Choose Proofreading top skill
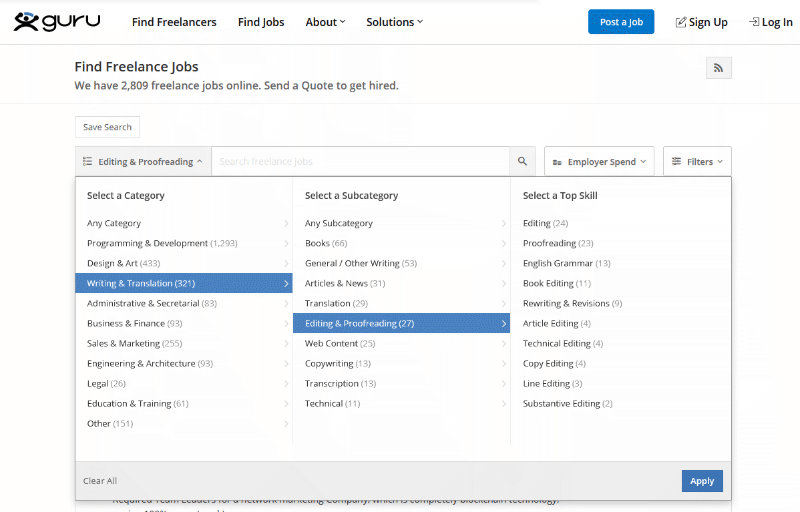This screenshot has width=800, height=512. [558, 243]
